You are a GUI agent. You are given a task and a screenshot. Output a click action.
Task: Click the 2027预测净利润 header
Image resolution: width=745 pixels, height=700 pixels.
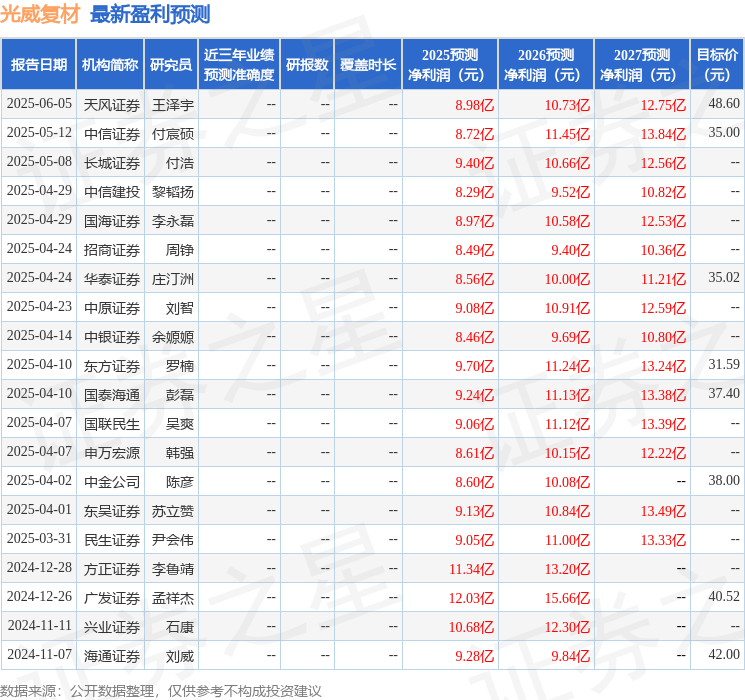coord(642,65)
